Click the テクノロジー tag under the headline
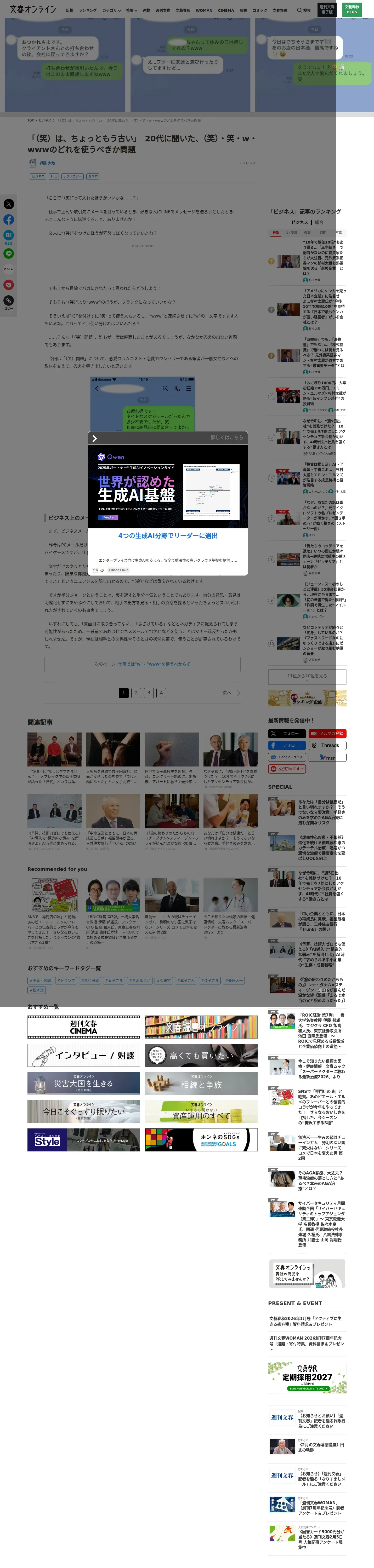Image resolution: width=374 pixels, height=1568 pixels. click(72, 176)
